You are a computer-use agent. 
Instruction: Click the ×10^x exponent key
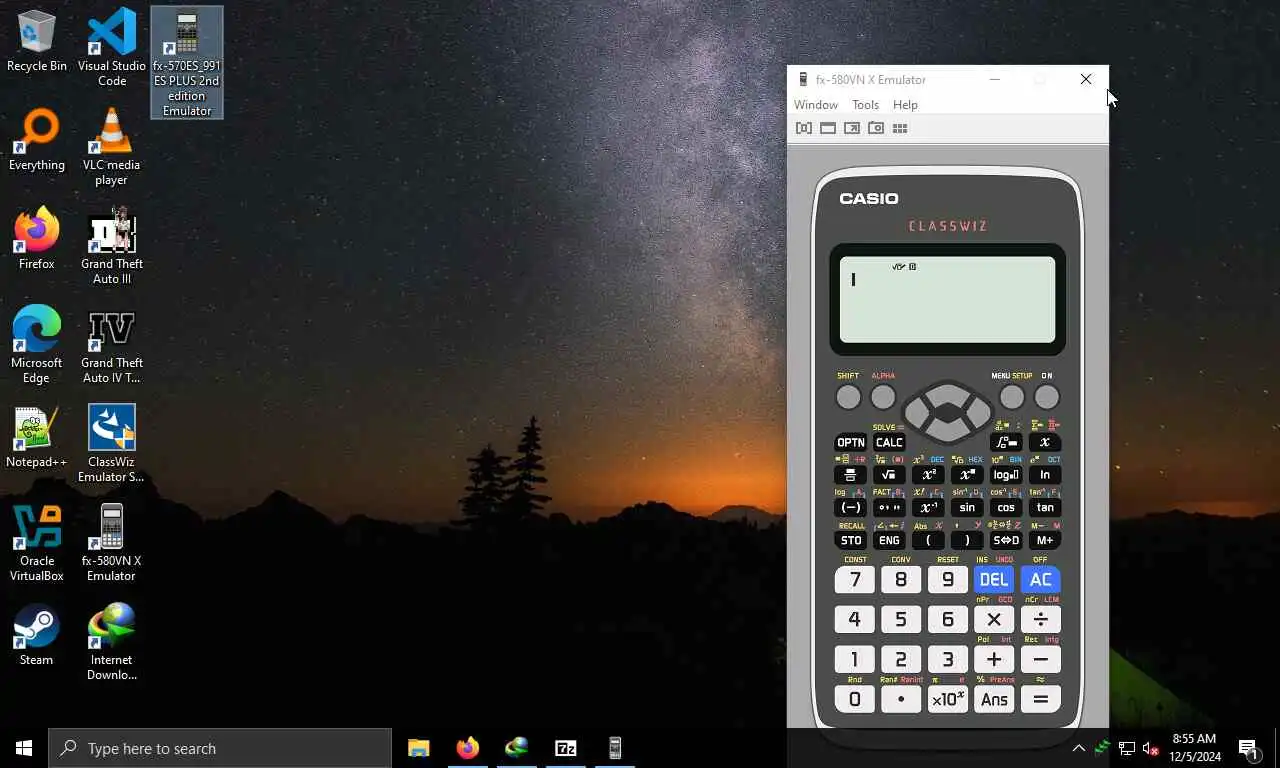coord(948,699)
